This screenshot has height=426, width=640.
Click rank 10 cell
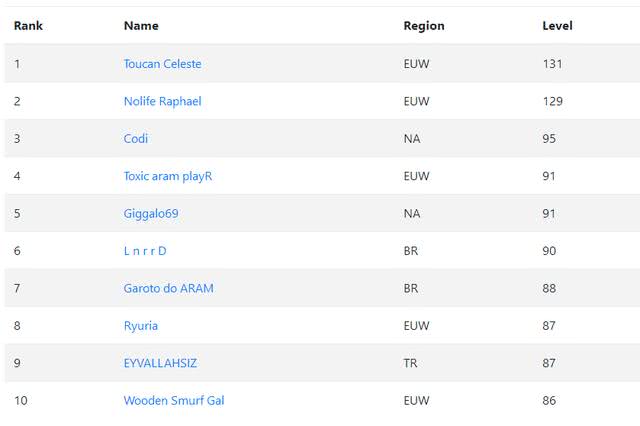click(x=20, y=401)
